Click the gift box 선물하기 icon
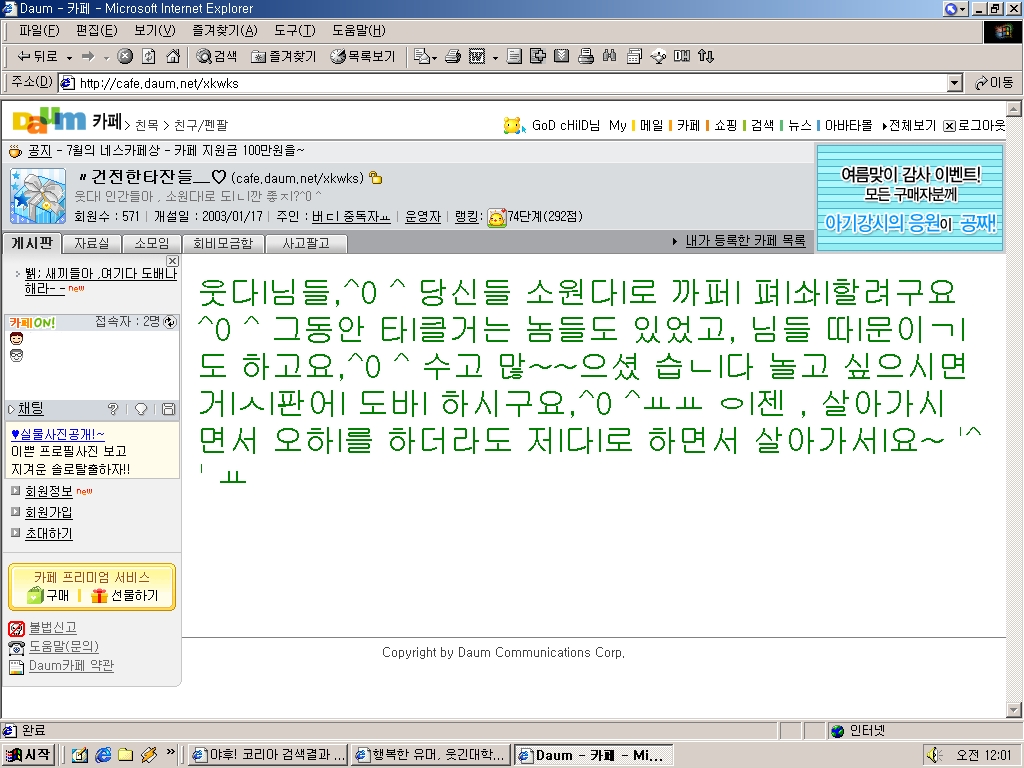Screen dimensions: 1024x768 click(x=99, y=596)
